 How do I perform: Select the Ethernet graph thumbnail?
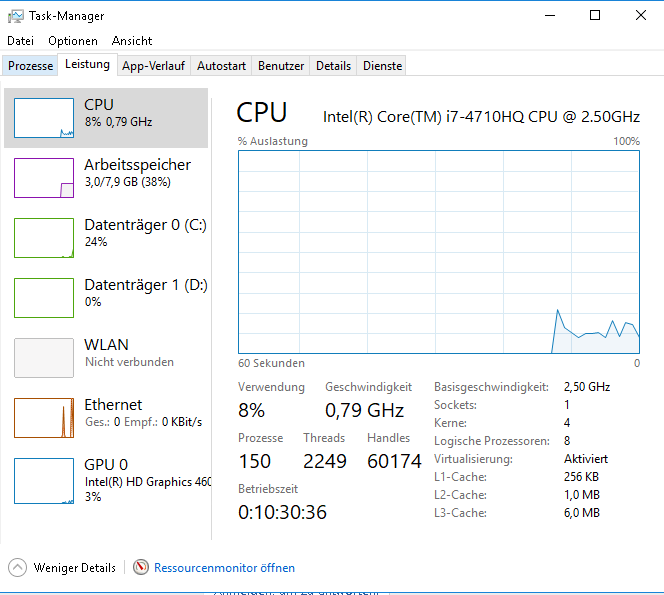click(x=44, y=418)
